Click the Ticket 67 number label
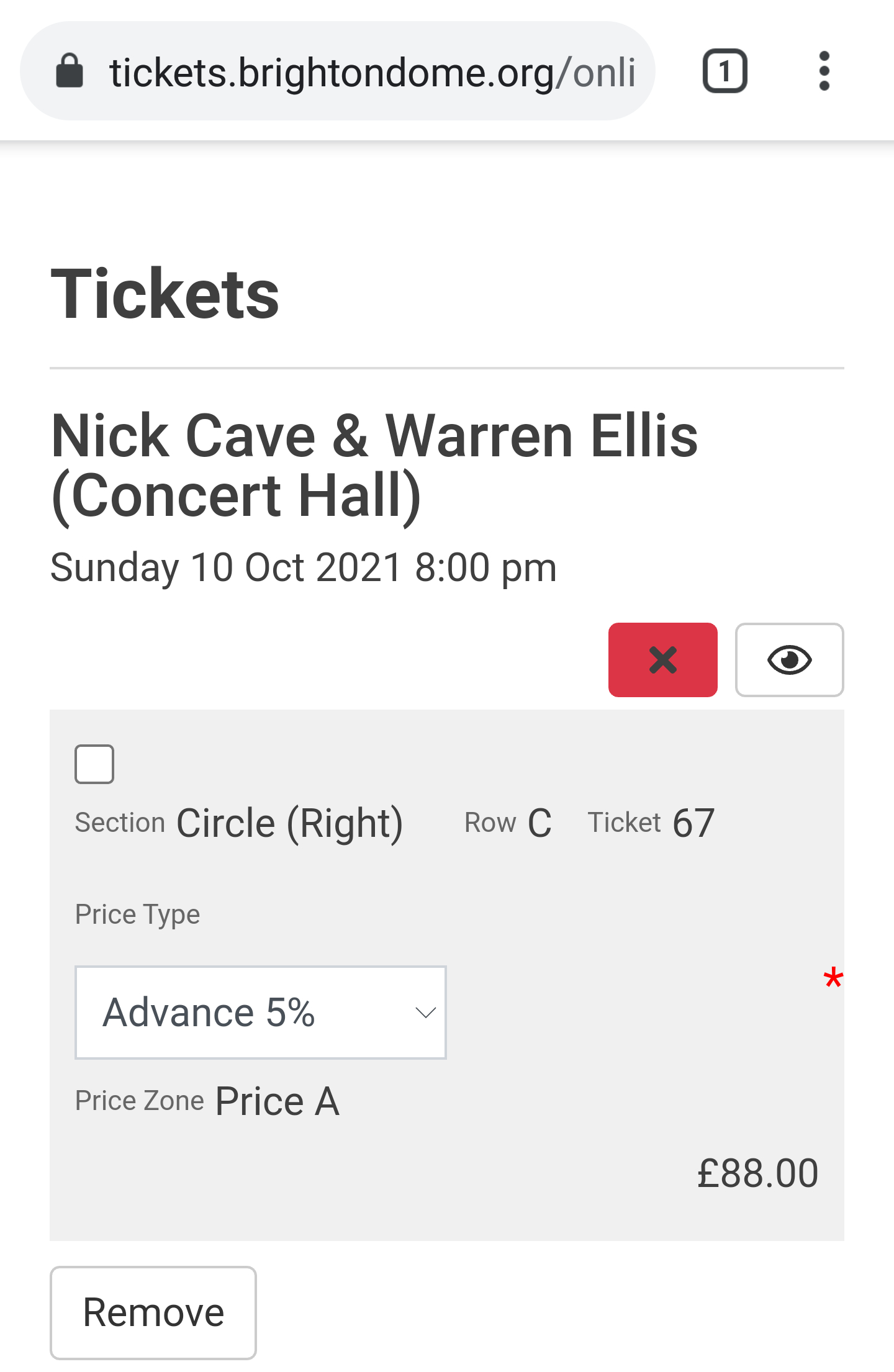The height and width of the screenshot is (1372, 894). [x=651, y=823]
